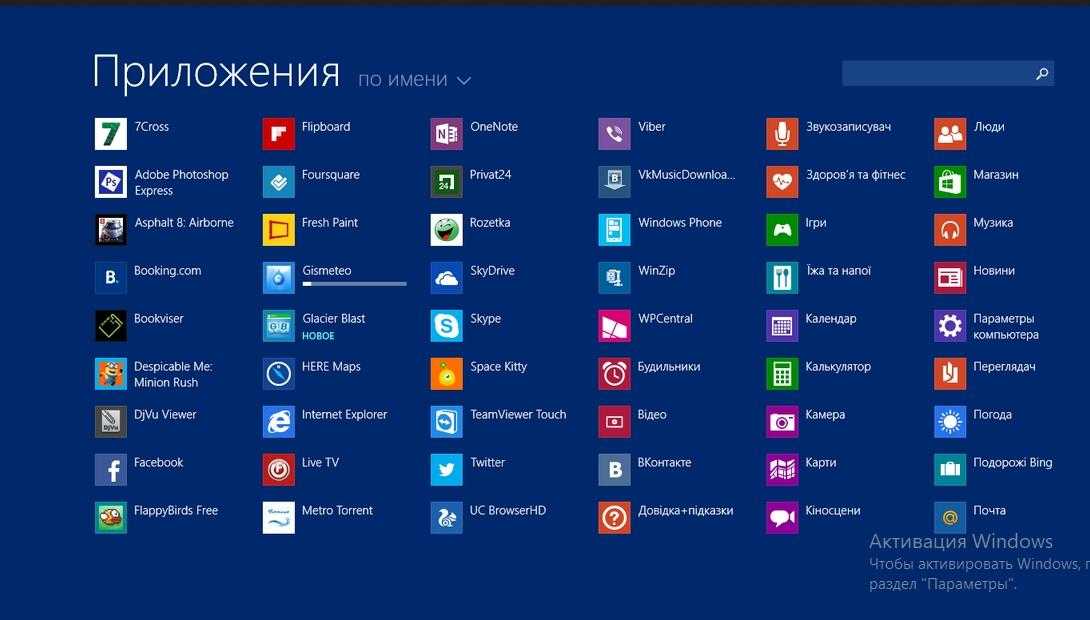Click the search magnifier button

(x=1042, y=73)
